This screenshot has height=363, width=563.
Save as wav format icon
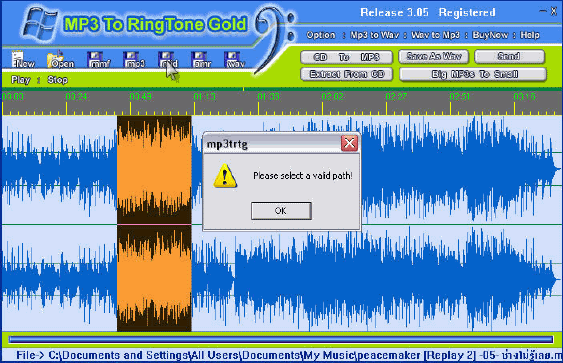tap(234, 60)
